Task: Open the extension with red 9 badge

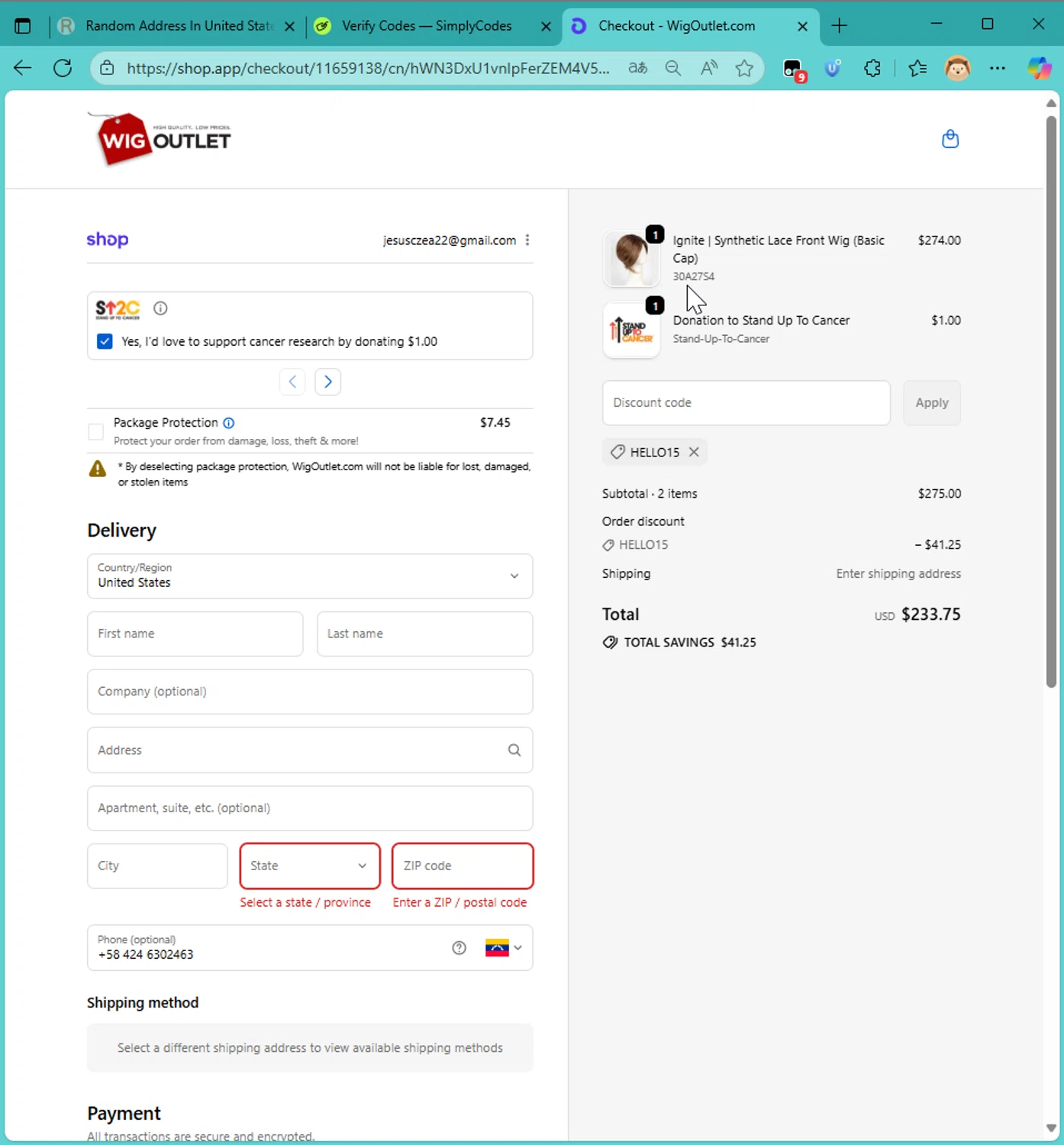Action: point(794,69)
